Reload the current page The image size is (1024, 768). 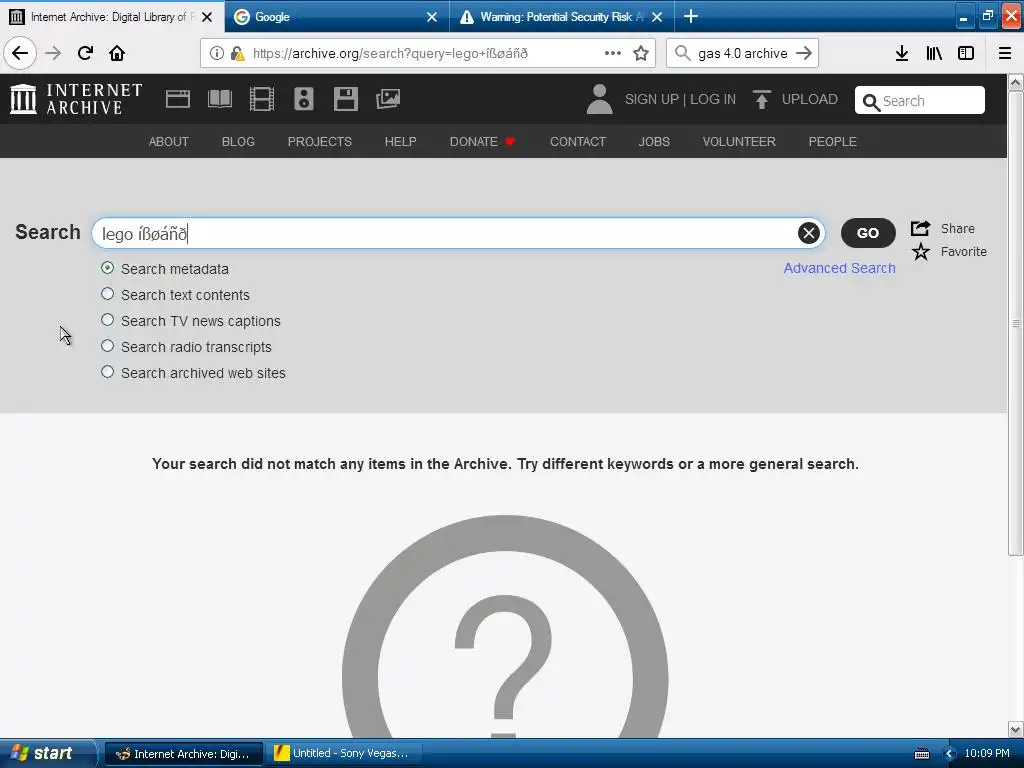[x=86, y=53]
